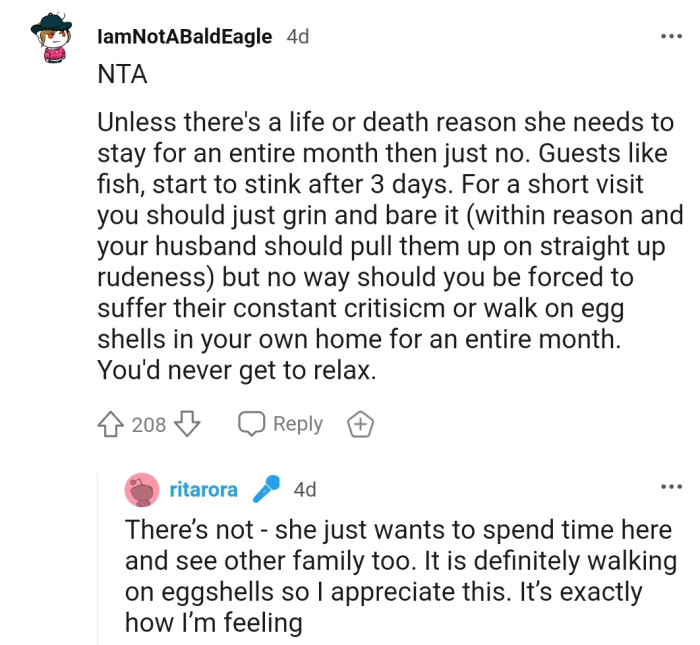The height and width of the screenshot is (645, 700).
Task: Click the 4d timestamp next to ritarora
Action: (305, 490)
